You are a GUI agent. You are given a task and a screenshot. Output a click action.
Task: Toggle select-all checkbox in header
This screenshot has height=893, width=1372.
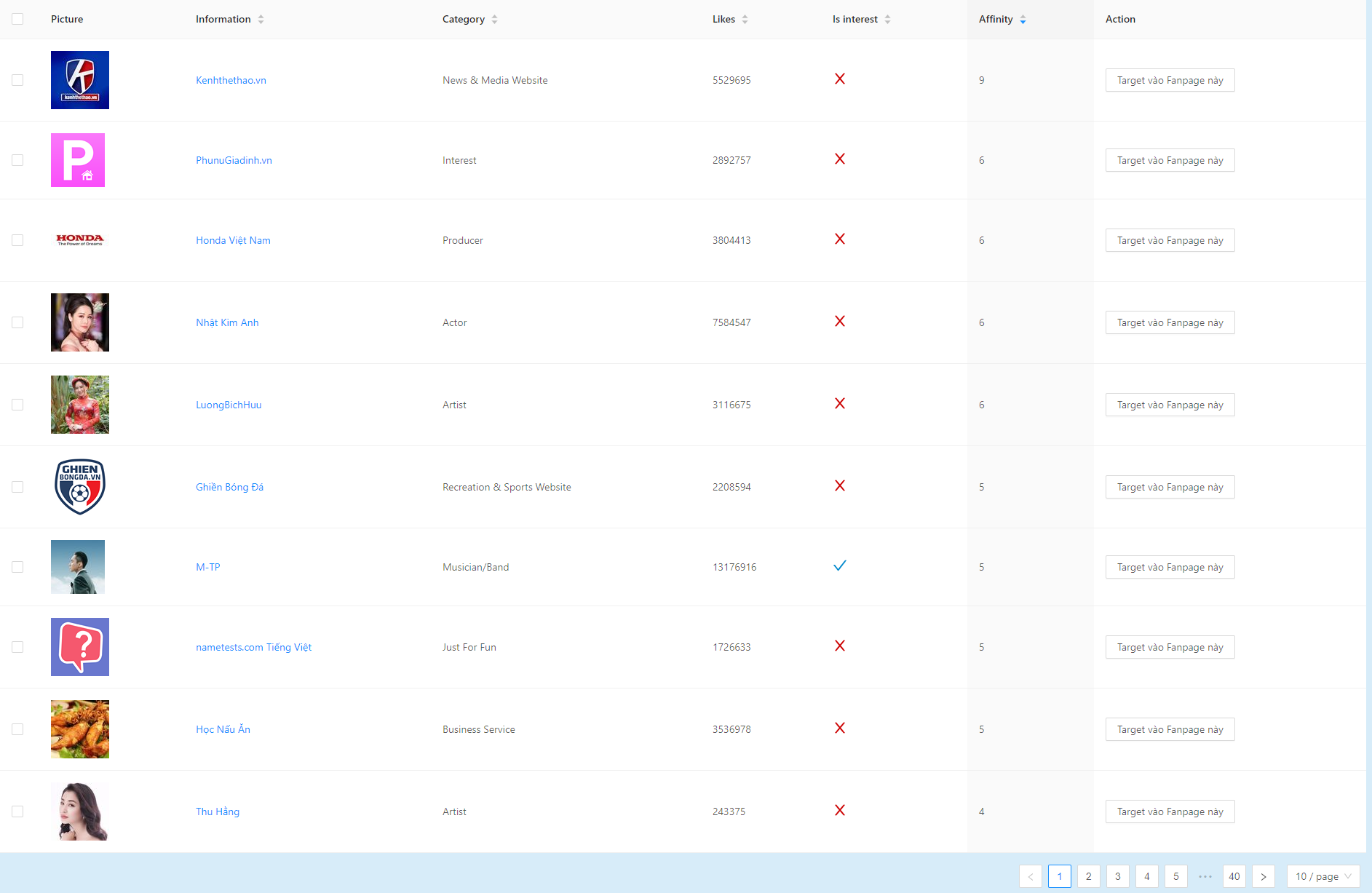17,19
